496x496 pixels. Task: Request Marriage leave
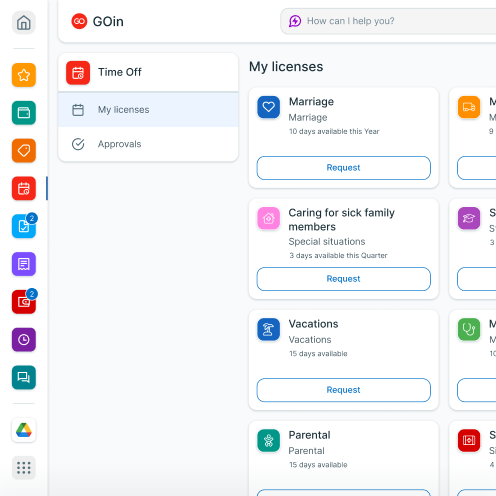click(344, 168)
